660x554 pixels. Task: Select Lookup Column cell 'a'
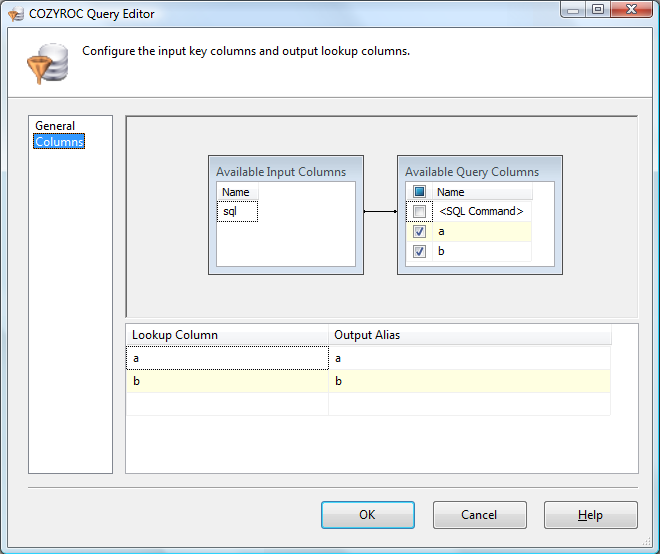pos(227,358)
